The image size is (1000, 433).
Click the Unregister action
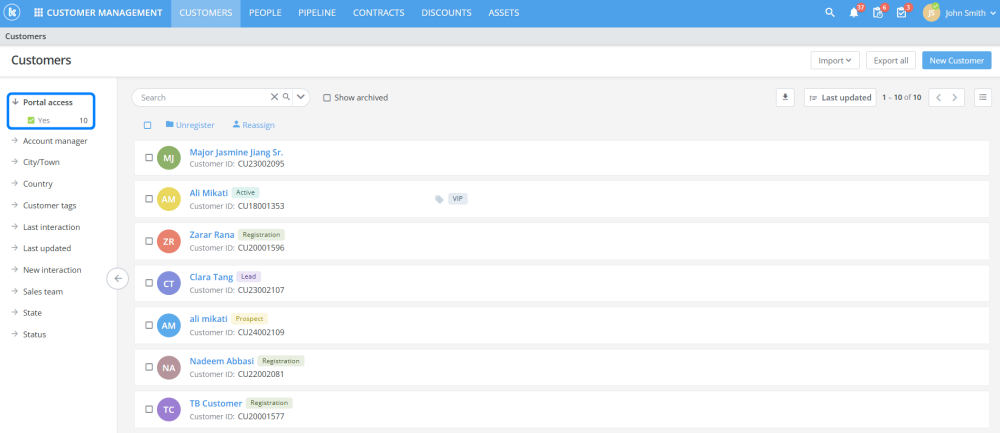tap(190, 125)
